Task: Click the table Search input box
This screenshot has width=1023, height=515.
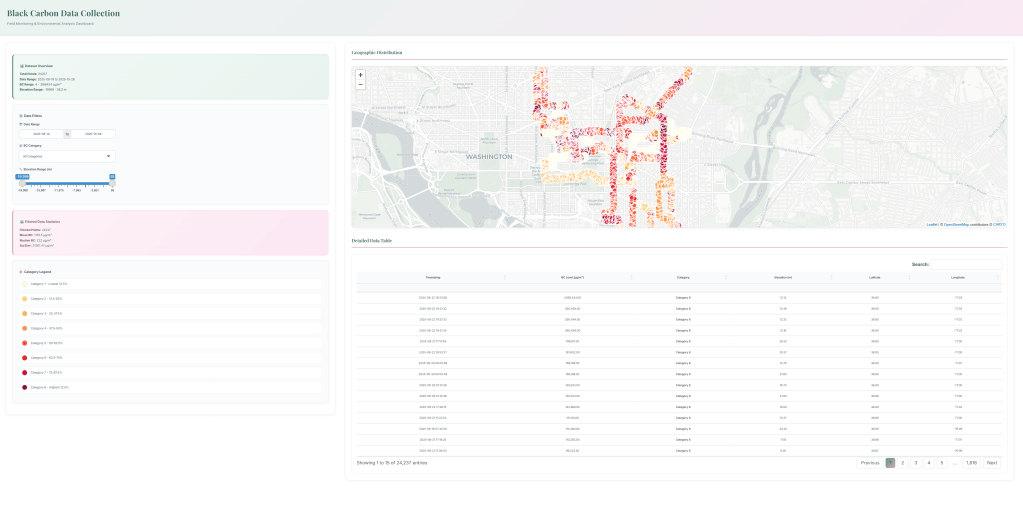Action: 966,264
